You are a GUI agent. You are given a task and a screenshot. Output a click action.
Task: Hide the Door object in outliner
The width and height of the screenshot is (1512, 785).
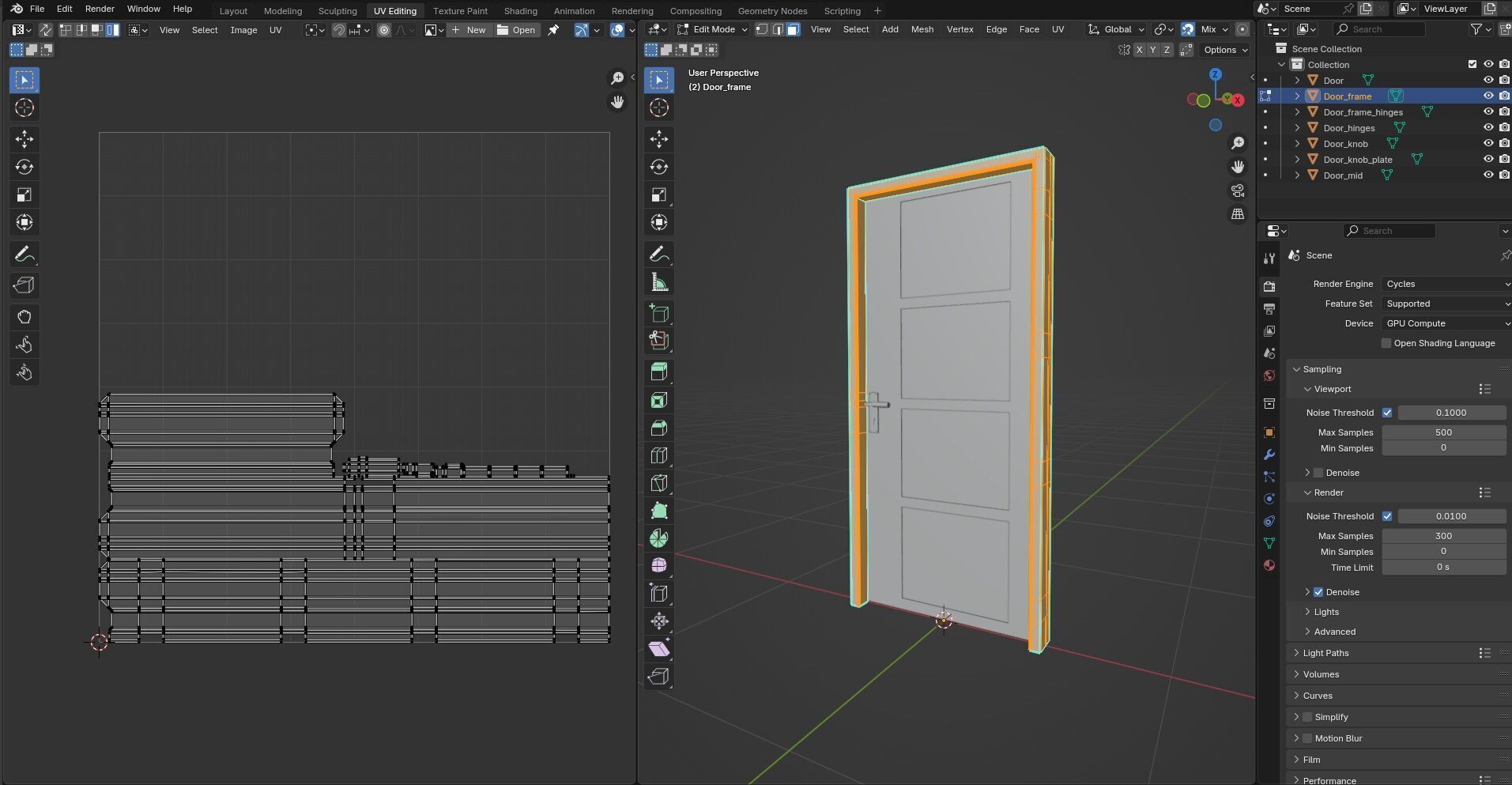(x=1488, y=80)
